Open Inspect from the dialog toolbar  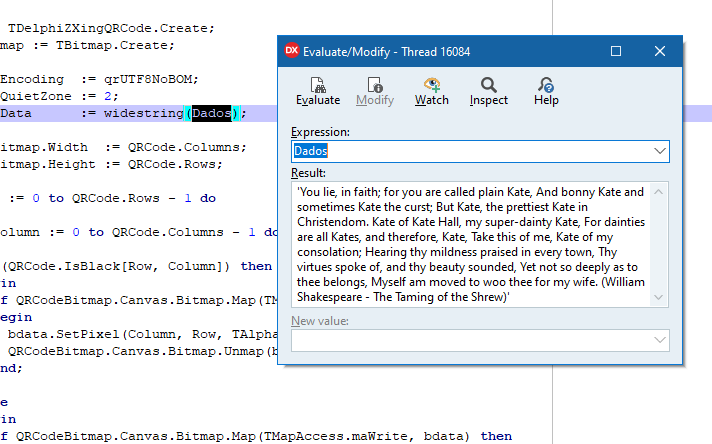(489, 91)
